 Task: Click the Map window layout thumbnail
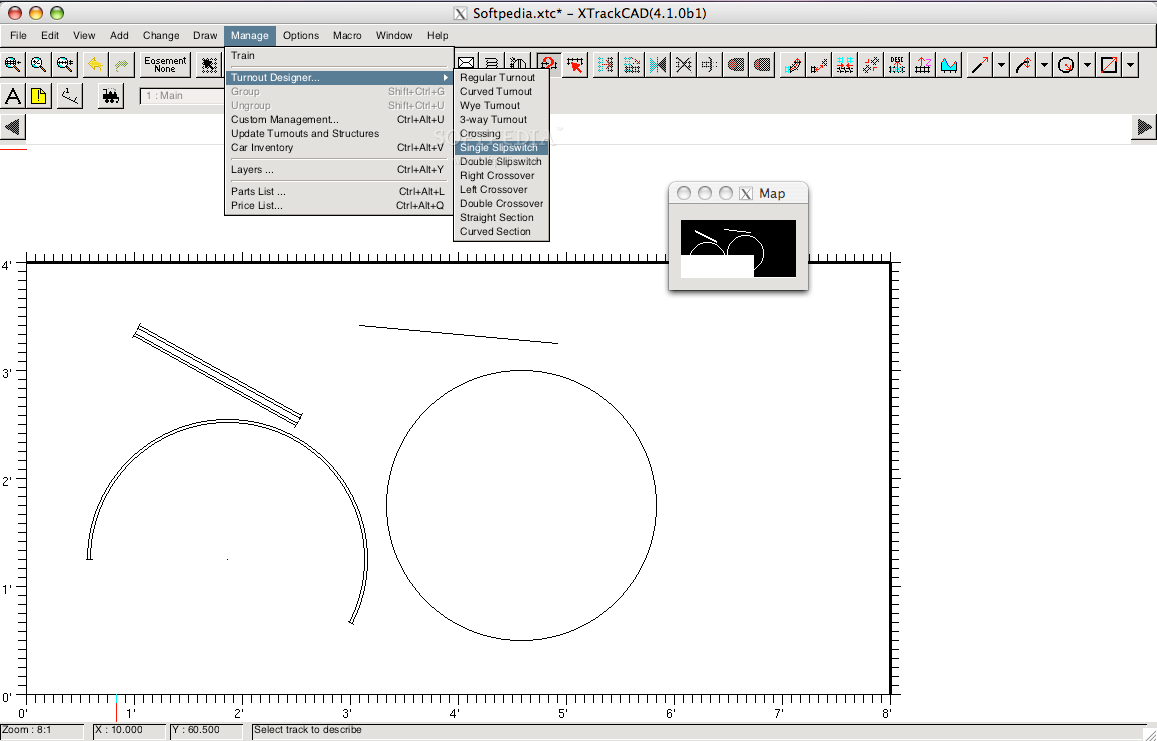click(738, 249)
